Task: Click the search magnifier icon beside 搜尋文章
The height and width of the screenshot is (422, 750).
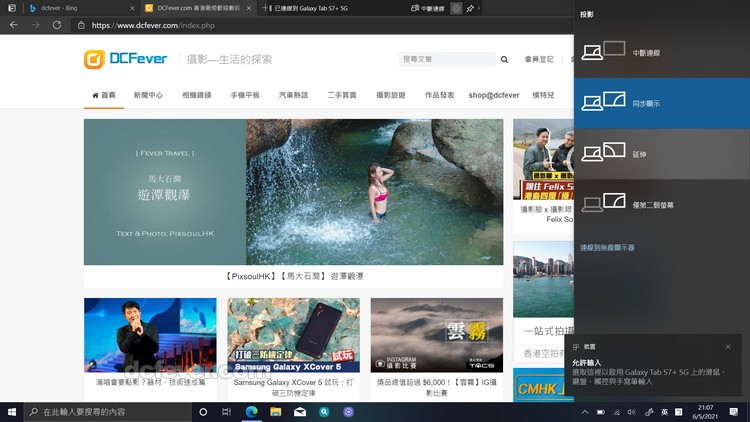Action: coord(504,60)
